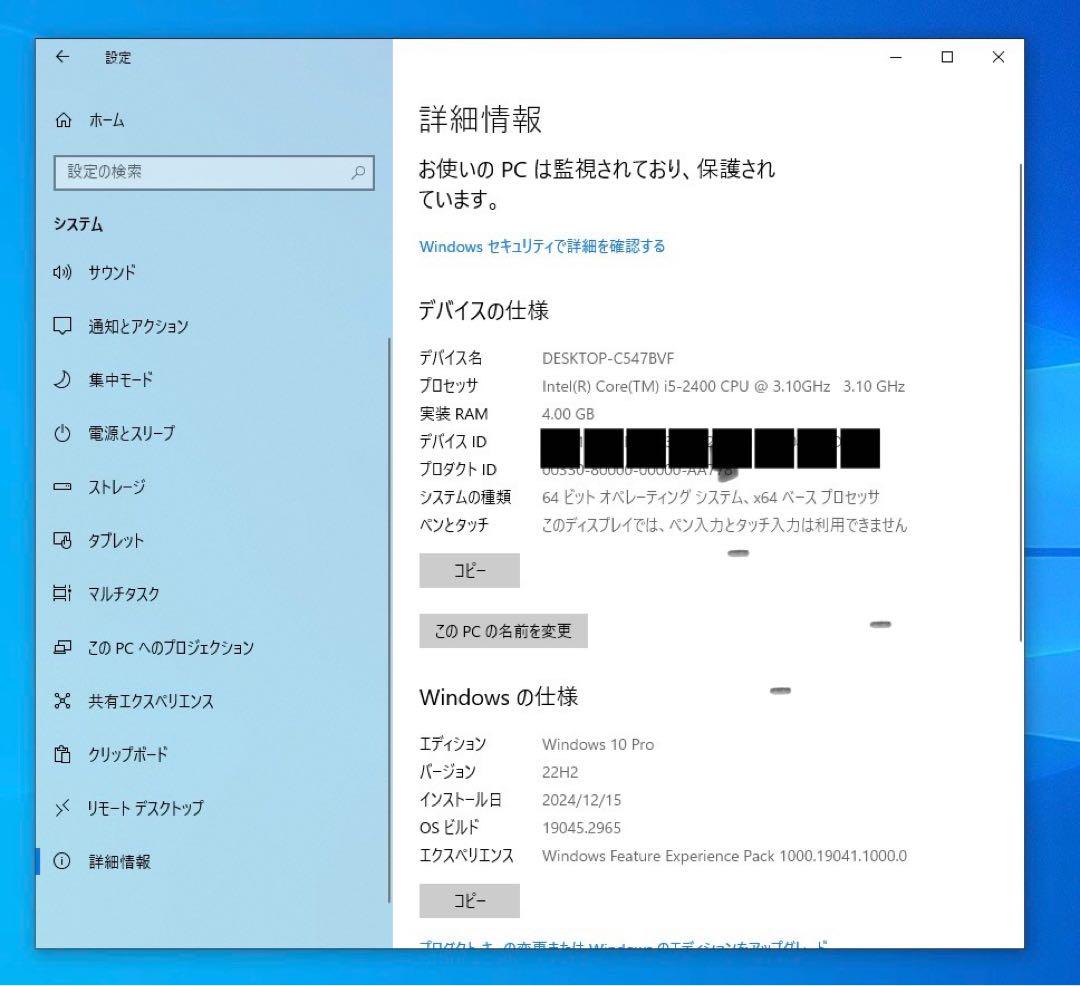1080x986 pixels.
Task: Click the デバイスの仕様 heading
Action: pyautogui.click(x=484, y=311)
